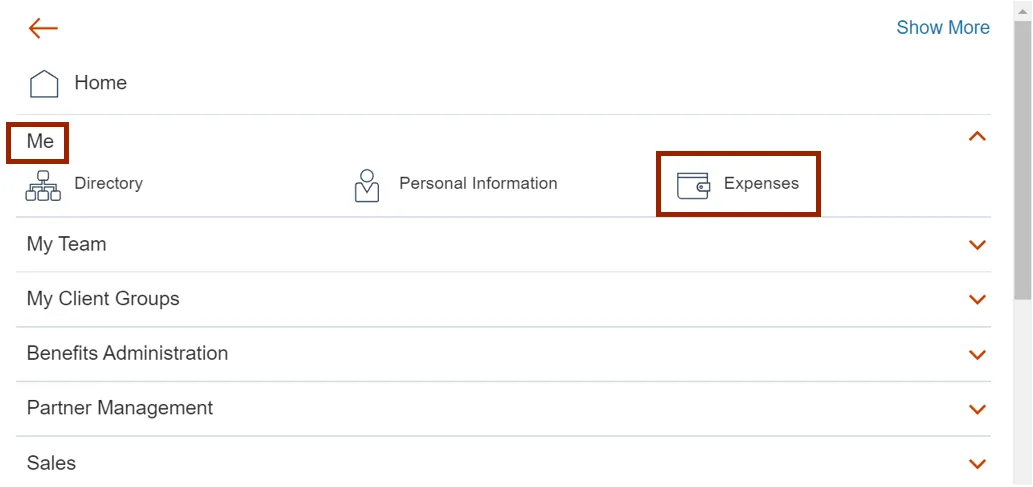The width and height of the screenshot is (1033, 487).
Task: Expand the Sales section chevron
Action: [977, 464]
